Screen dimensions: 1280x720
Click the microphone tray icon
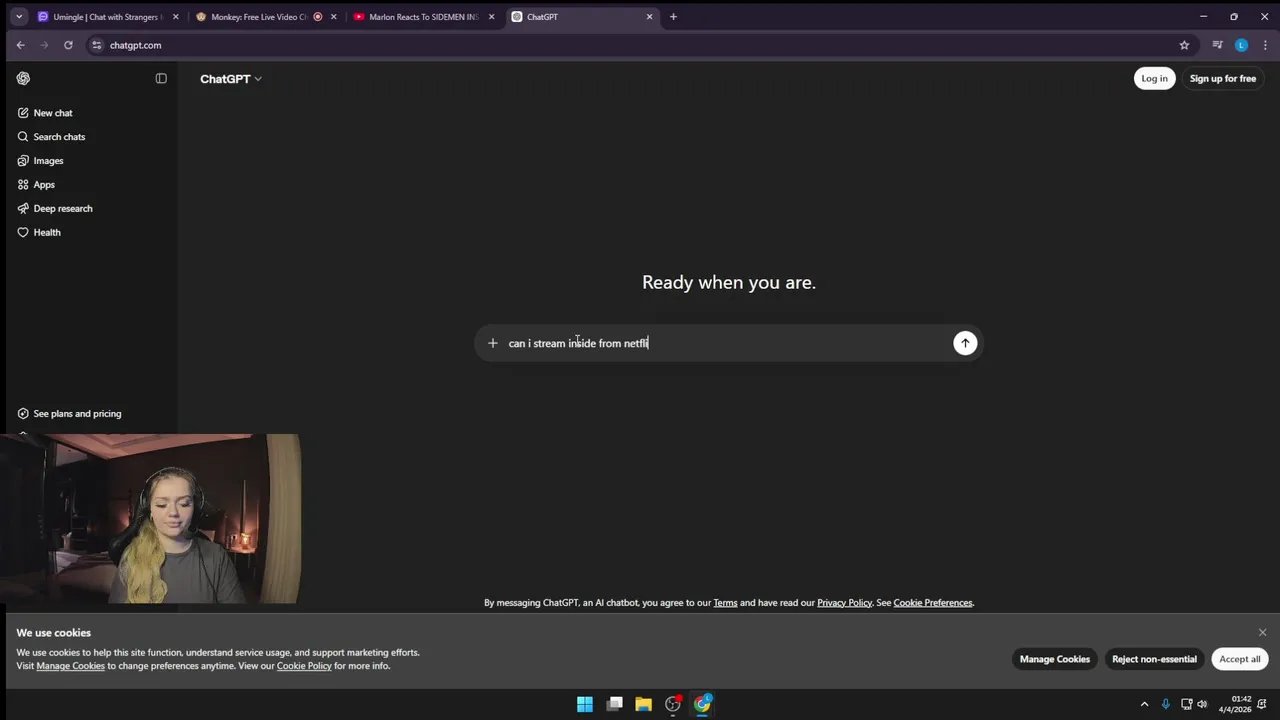[x=1165, y=704]
